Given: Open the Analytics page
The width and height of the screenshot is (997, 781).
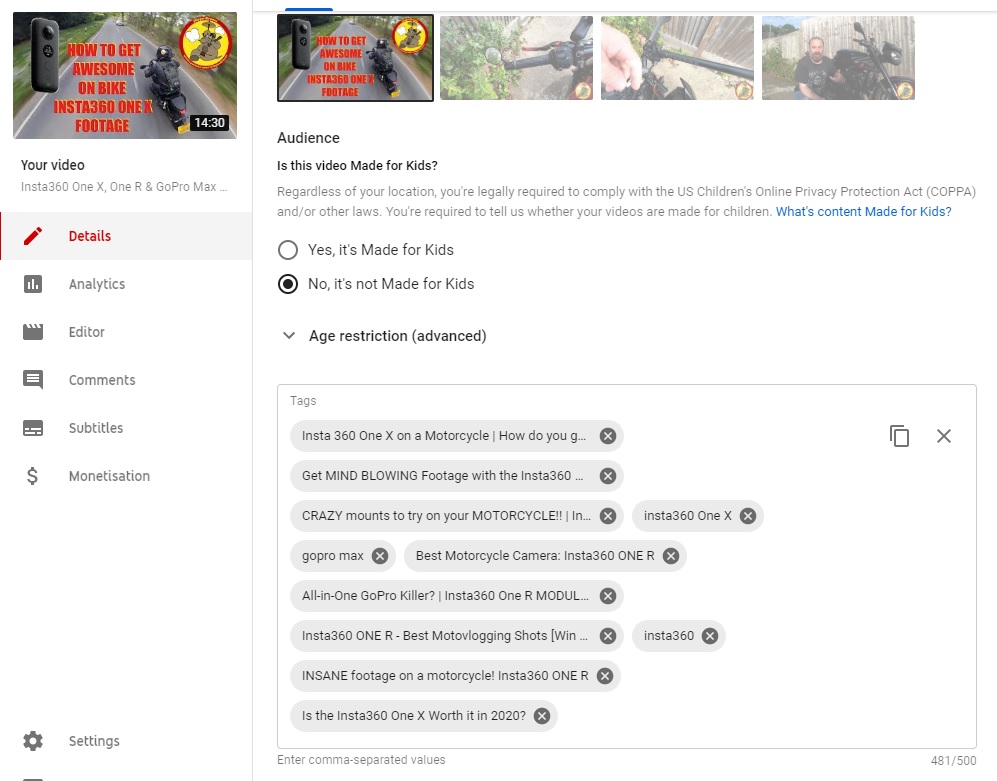Looking at the screenshot, I should pos(96,284).
